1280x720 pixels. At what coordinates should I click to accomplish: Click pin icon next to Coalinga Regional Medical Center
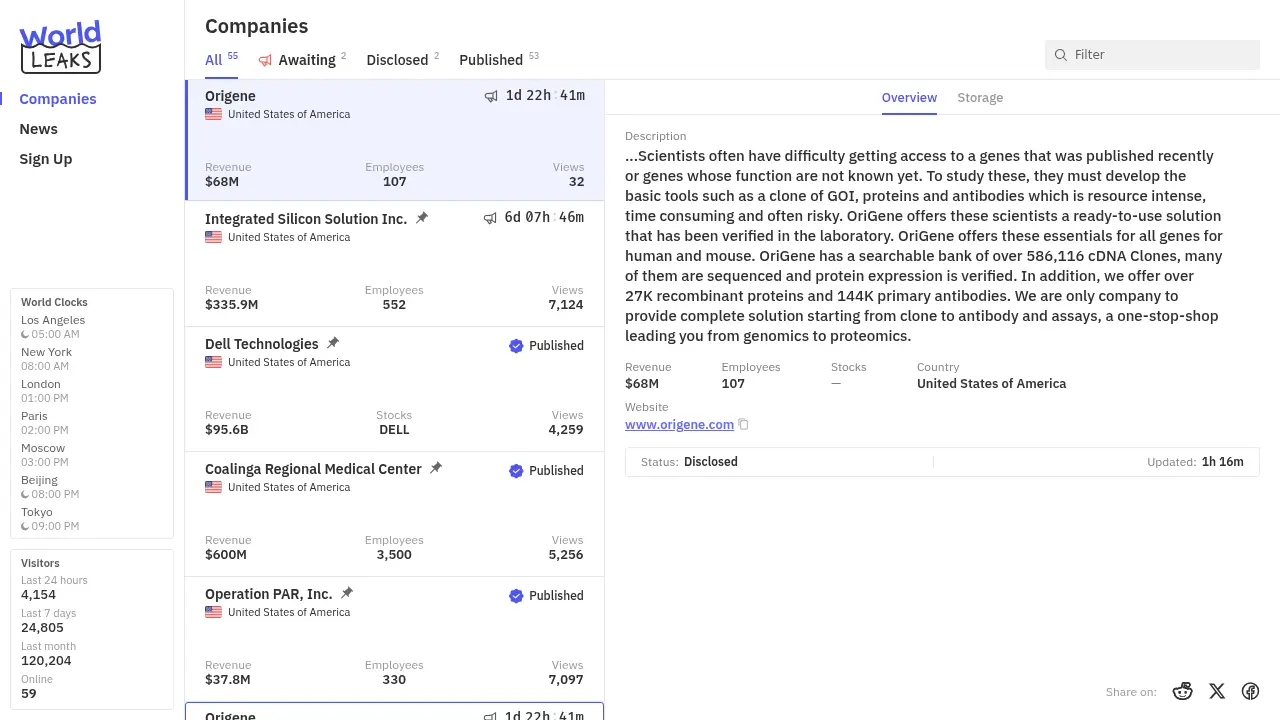point(436,468)
